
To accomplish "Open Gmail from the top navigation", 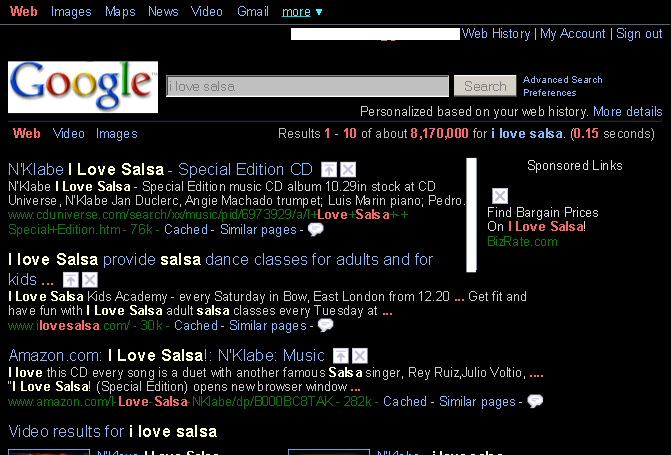I will 253,12.
